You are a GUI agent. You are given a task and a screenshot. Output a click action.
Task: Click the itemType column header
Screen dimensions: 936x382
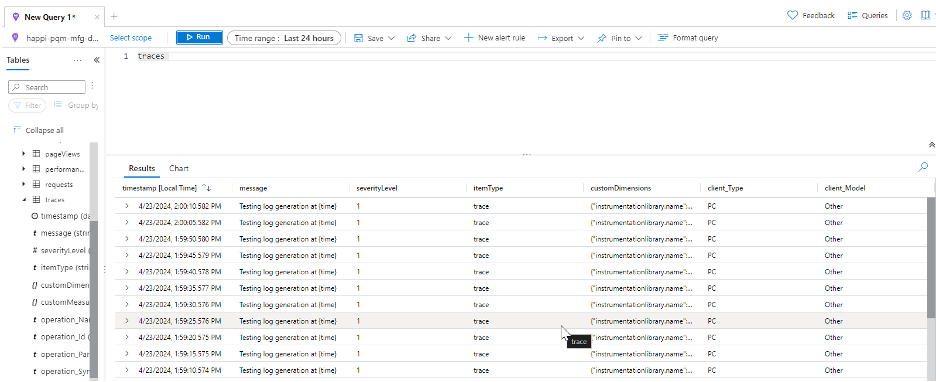(488, 188)
